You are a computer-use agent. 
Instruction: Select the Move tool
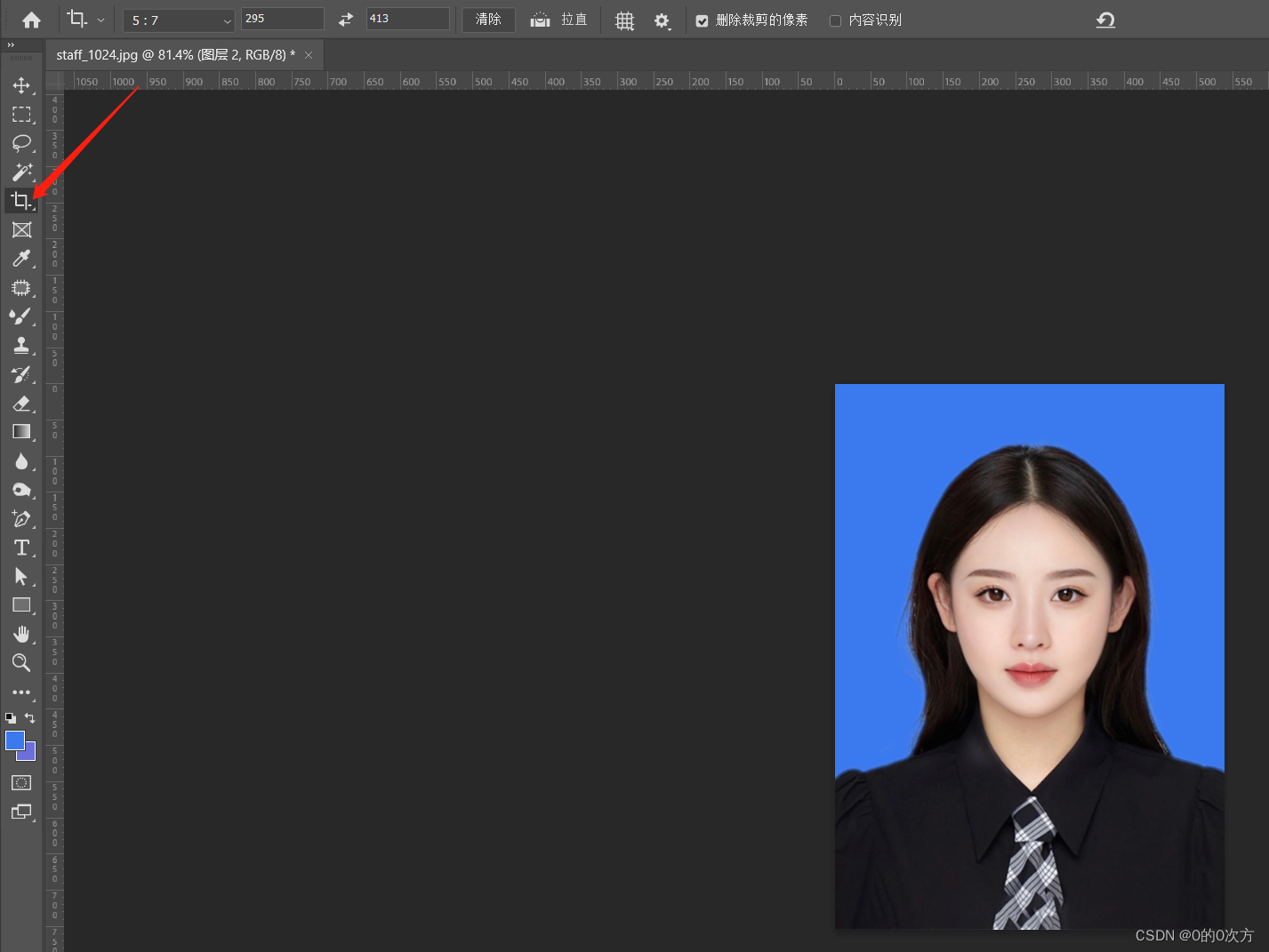click(x=21, y=85)
